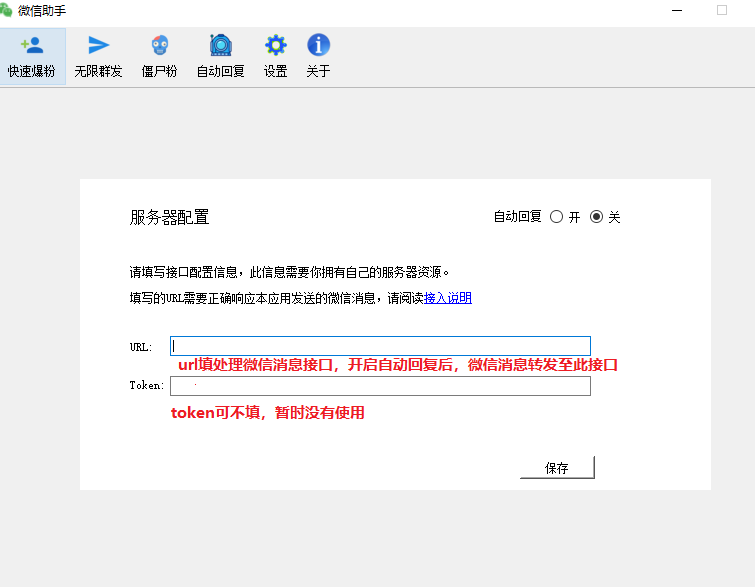
Task: Open the 快速爆粉 person-plus icon
Action: coord(32,45)
